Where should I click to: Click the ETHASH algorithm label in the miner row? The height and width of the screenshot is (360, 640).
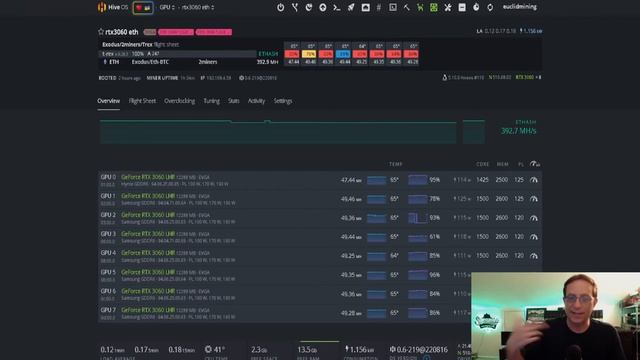click(x=268, y=54)
